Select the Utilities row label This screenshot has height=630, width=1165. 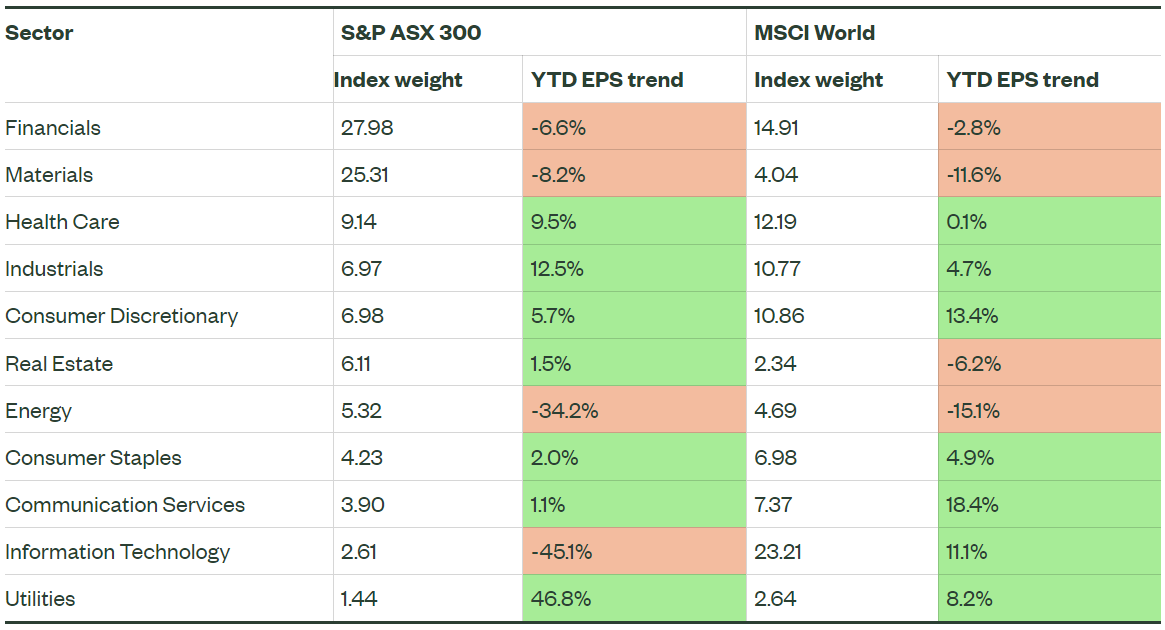pos(40,599)
